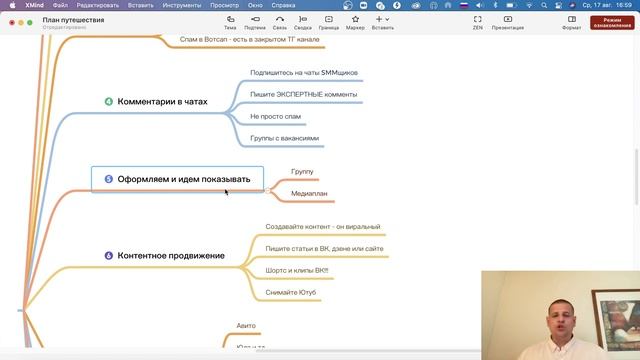Click the vertical scrollbar thumb
The width and height of the screenshot is (640, 360).
pos(636,177)
